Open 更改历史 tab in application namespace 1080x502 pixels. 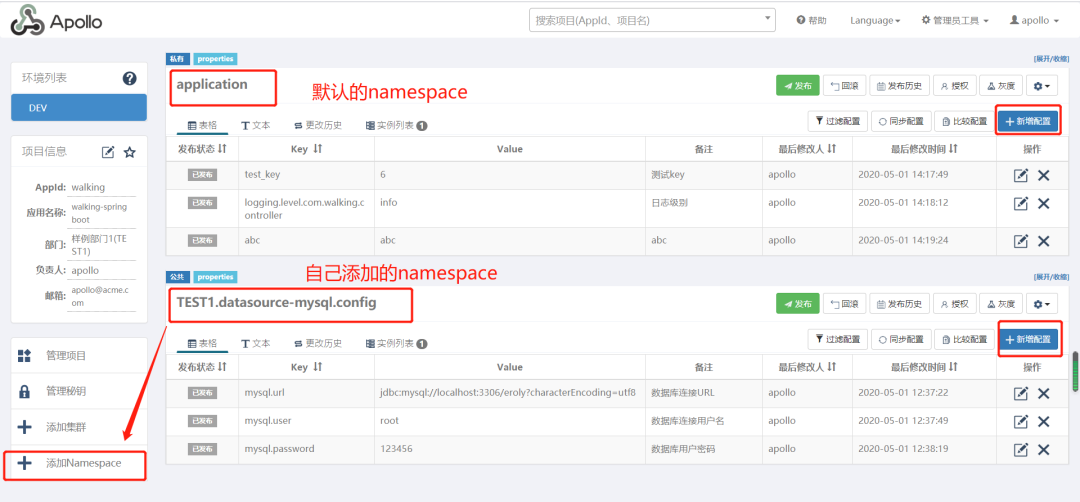point(317,125)
